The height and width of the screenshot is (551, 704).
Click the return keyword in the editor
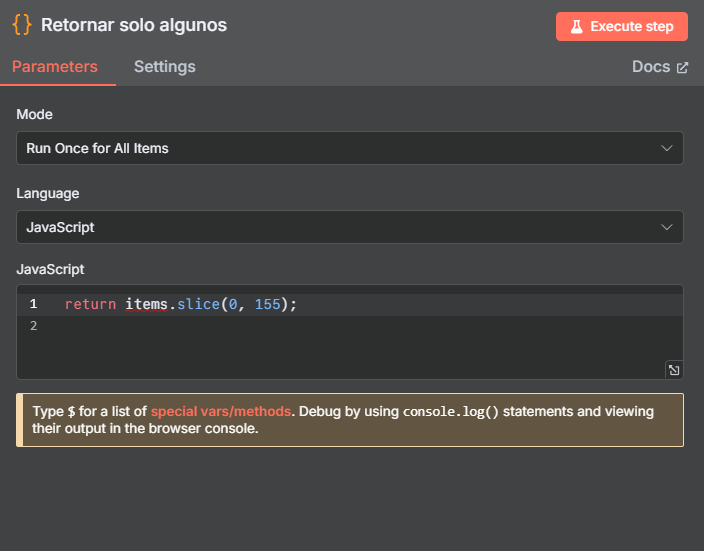coord(90,304)
